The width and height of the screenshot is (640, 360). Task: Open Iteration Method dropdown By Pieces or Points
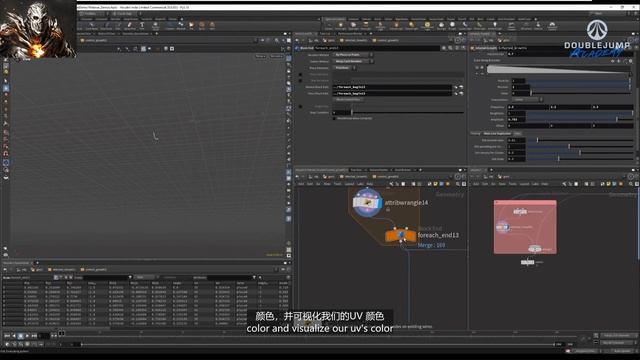click(x=353, y=55)
